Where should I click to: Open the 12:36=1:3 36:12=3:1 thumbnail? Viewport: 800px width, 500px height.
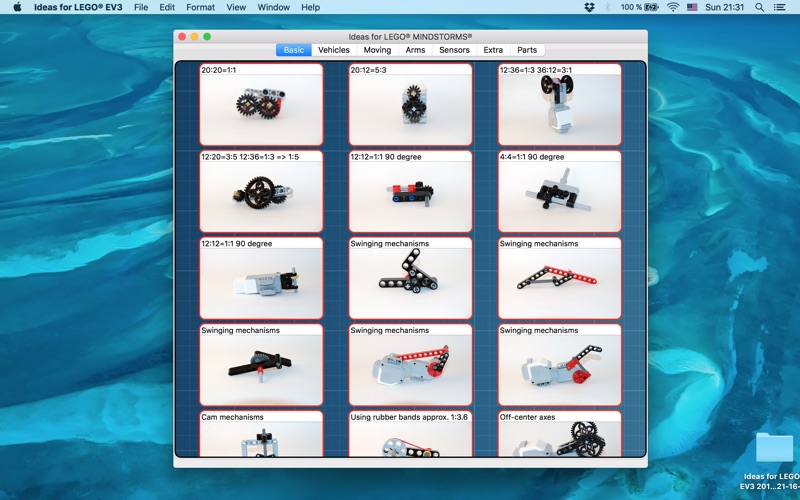560,105
